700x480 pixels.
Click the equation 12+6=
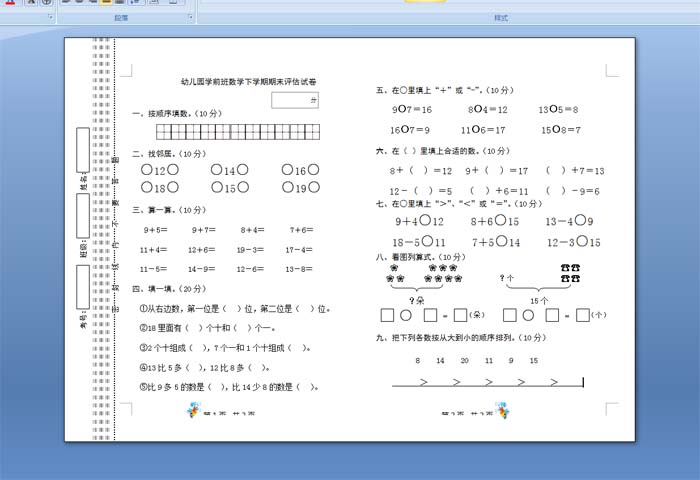click(201, 250)
